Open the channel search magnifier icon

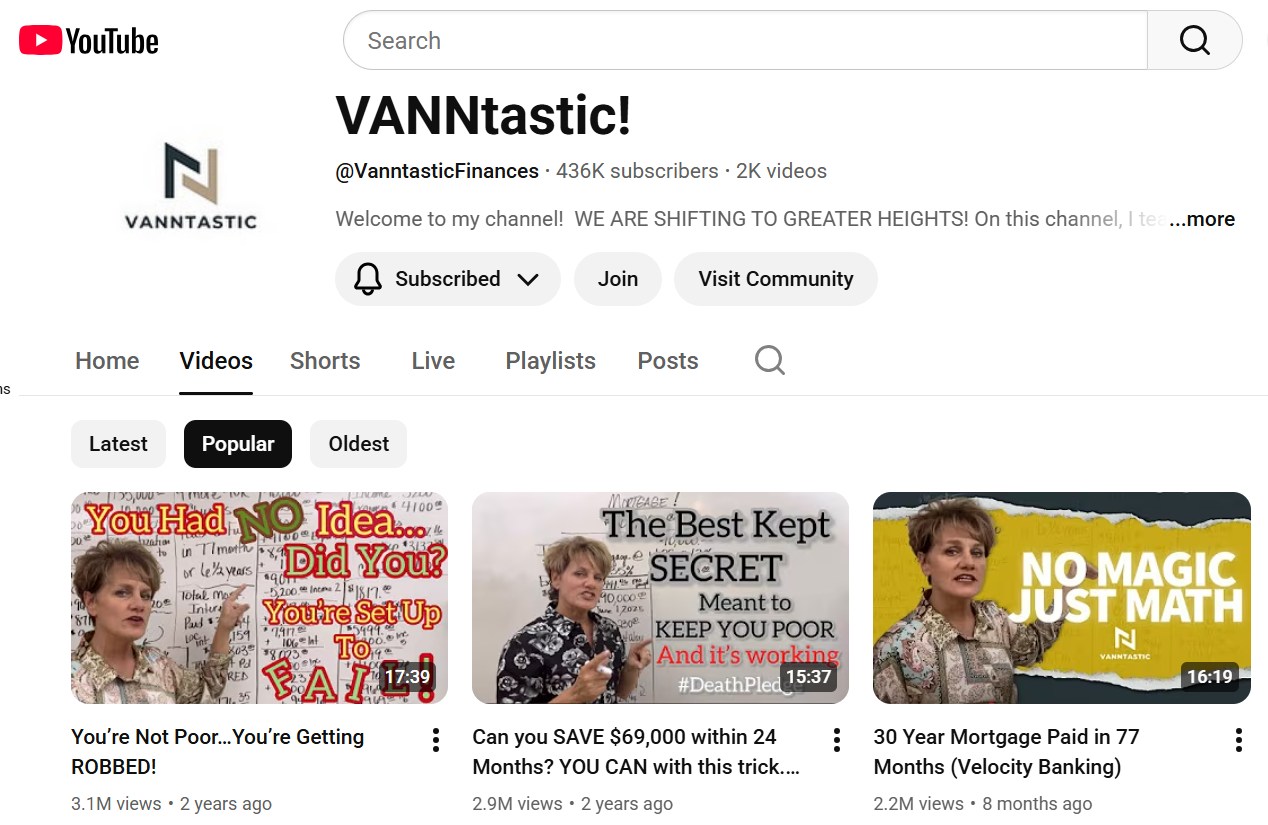point(769,361)
